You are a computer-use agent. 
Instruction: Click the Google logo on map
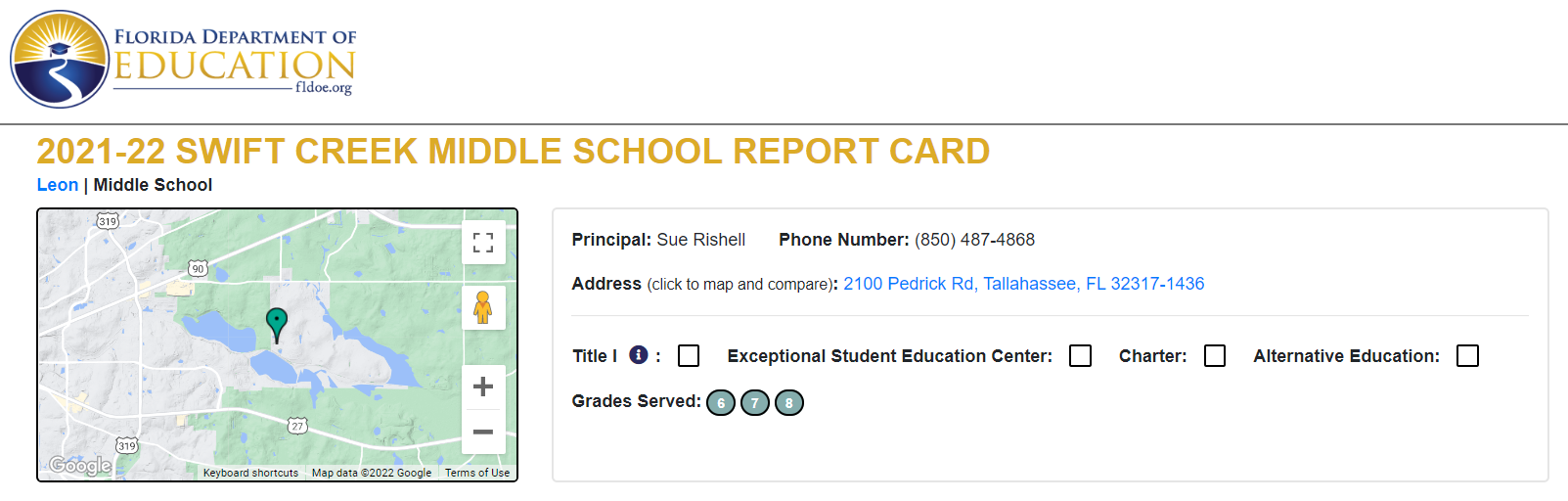click(80, 466)
